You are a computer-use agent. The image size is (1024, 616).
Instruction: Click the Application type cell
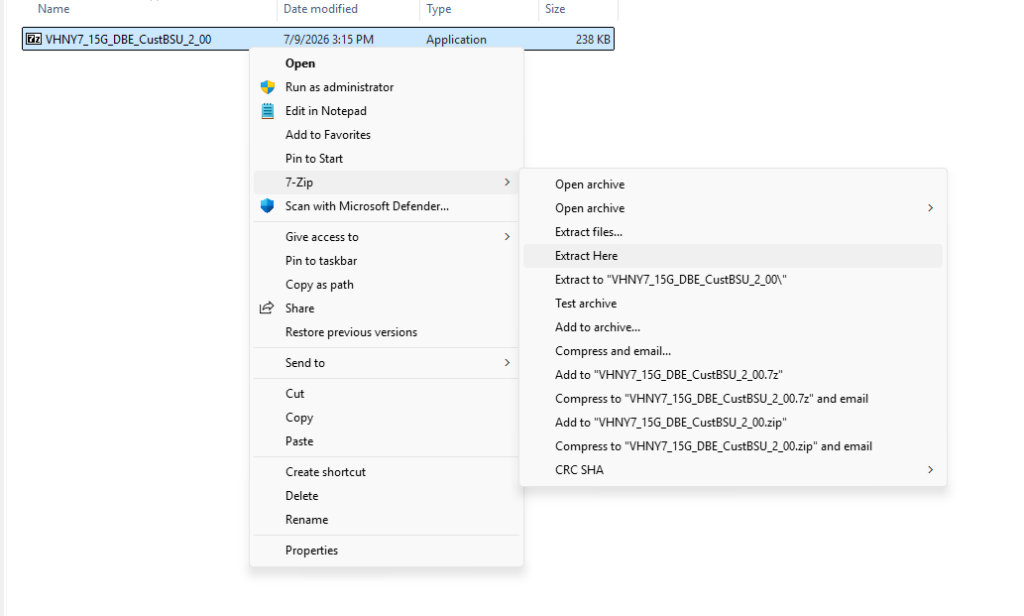pyautogui.click(x=456, y=39)
